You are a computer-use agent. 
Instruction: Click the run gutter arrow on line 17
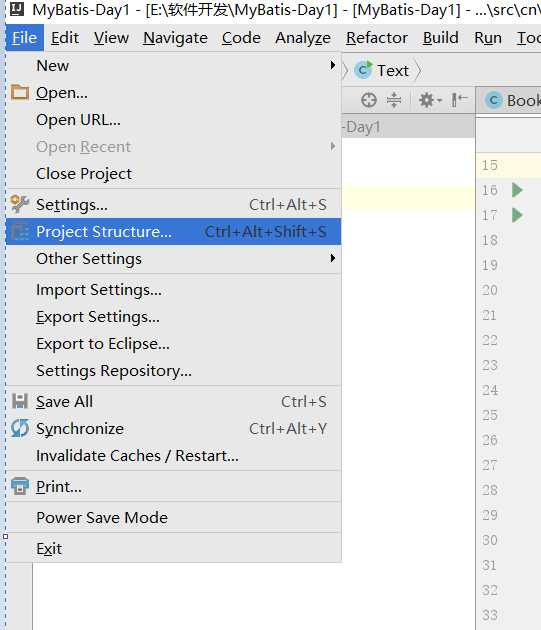[x=517, y=215]
